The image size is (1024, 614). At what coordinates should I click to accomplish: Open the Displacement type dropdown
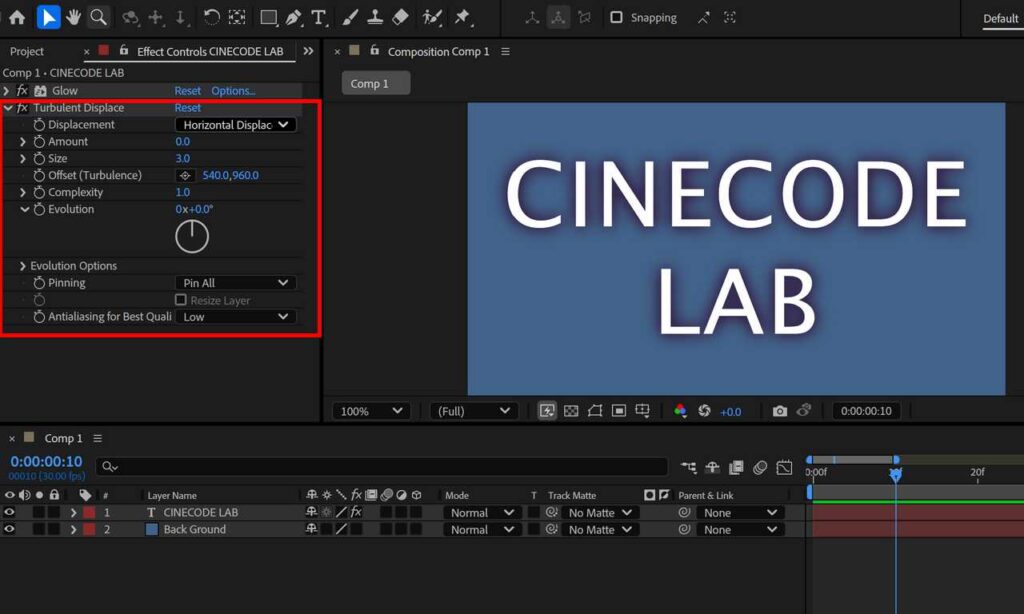point(236,124)
